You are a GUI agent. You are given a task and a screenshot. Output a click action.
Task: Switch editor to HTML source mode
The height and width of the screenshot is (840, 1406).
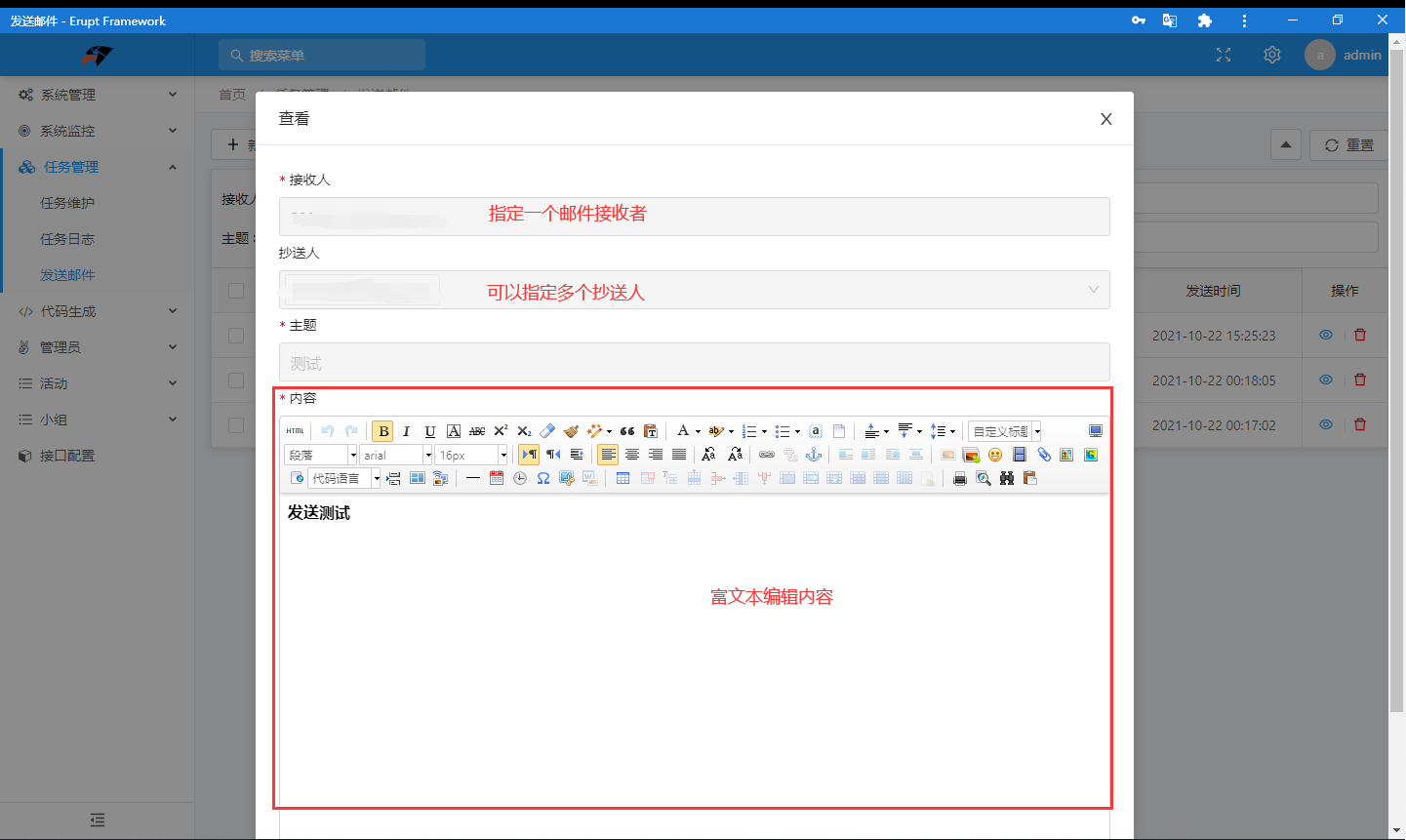click(x=295, y=431)
